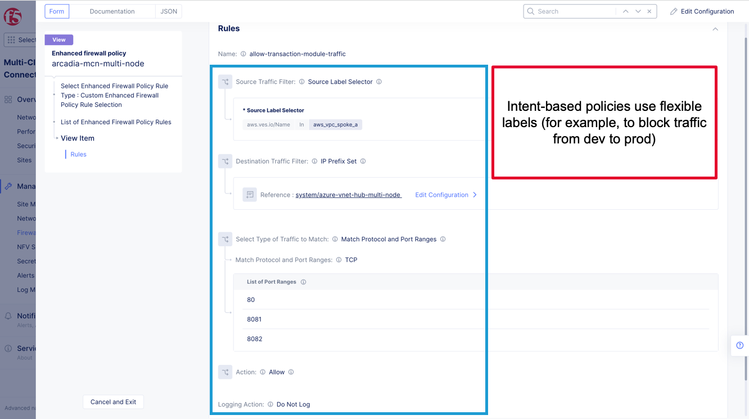749x419 pixels.
Task: Select port range 8082 row
Action: (x=476, y=339)
